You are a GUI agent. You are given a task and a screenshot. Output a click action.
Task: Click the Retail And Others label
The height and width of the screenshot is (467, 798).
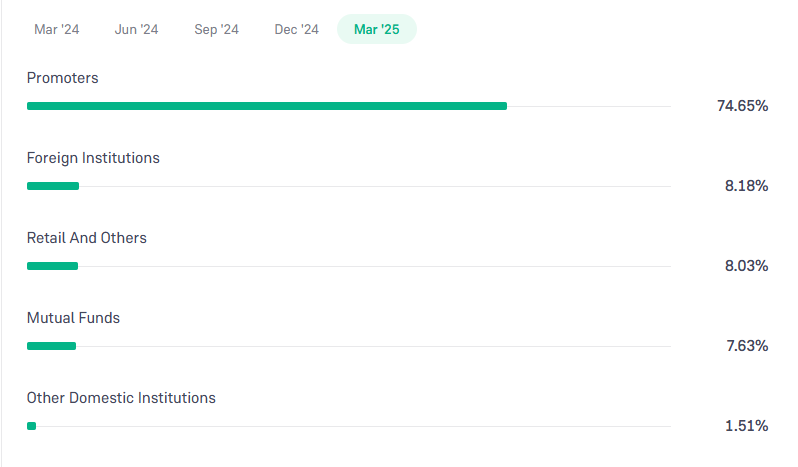pyautogui.click(x=87, y=238)
